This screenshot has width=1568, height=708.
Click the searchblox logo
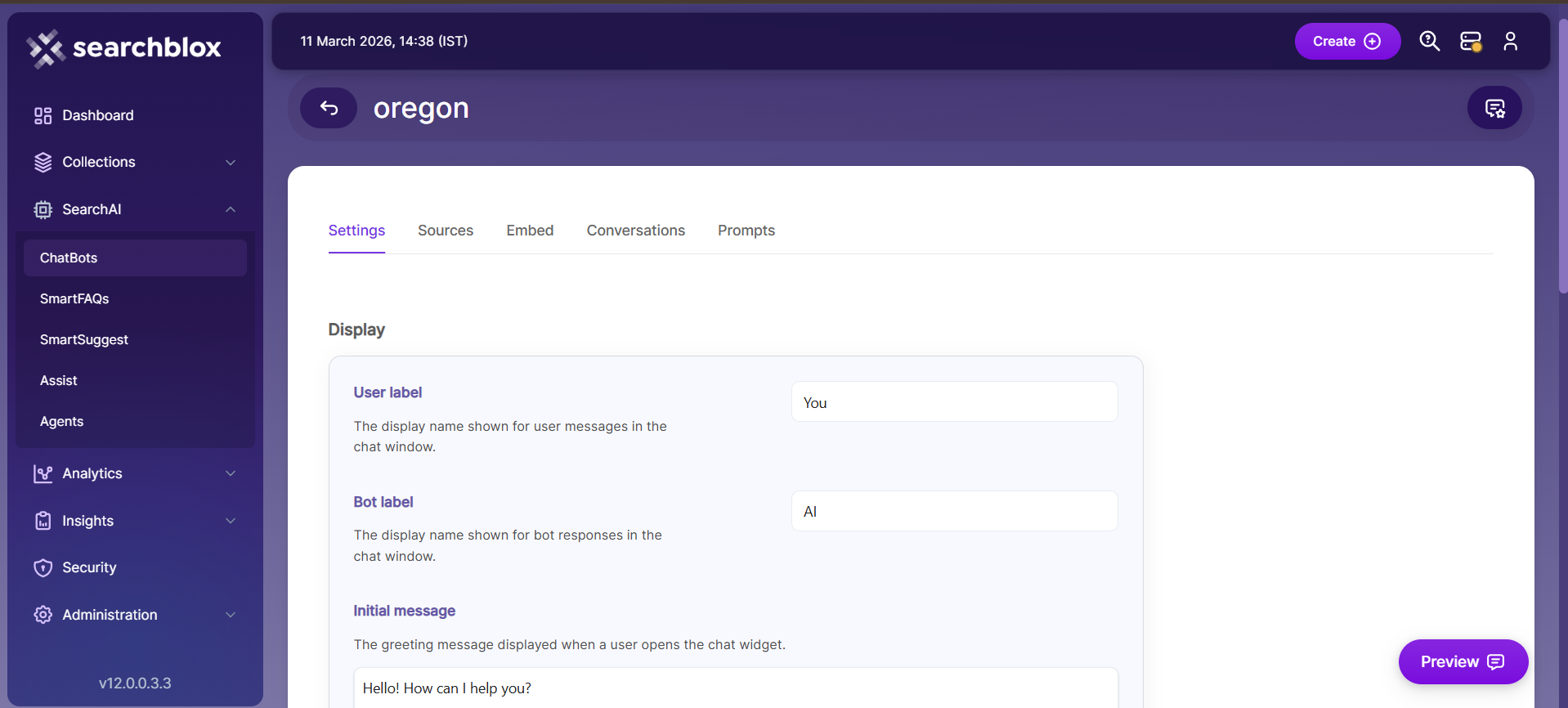pos(123,47)
